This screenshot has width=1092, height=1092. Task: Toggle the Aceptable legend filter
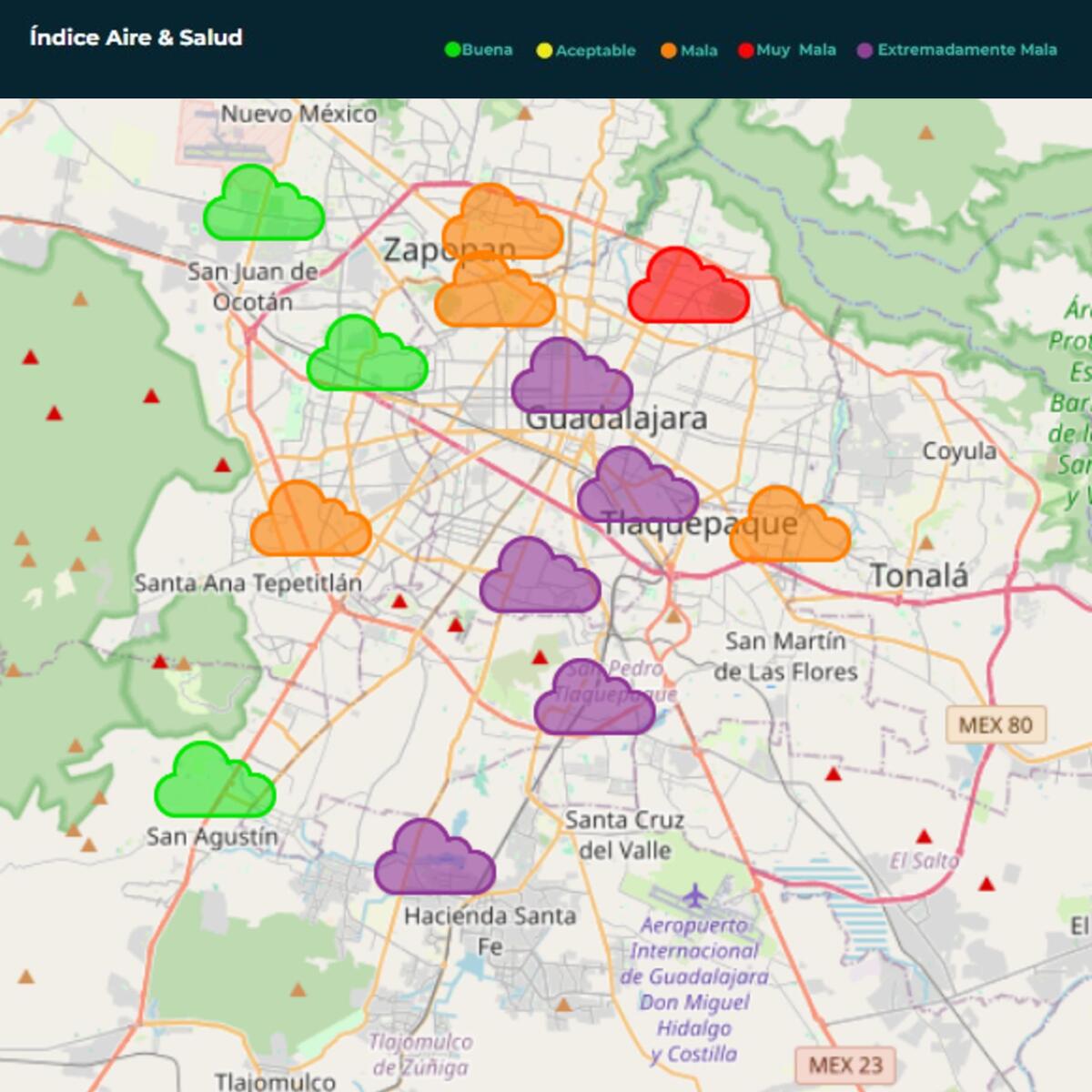(590, 51)
